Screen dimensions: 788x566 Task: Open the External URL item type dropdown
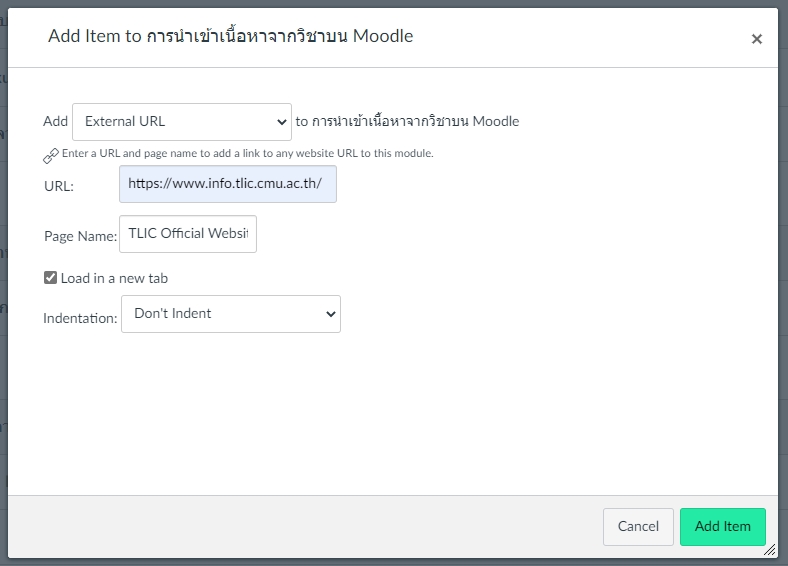[x=181, y=122]
